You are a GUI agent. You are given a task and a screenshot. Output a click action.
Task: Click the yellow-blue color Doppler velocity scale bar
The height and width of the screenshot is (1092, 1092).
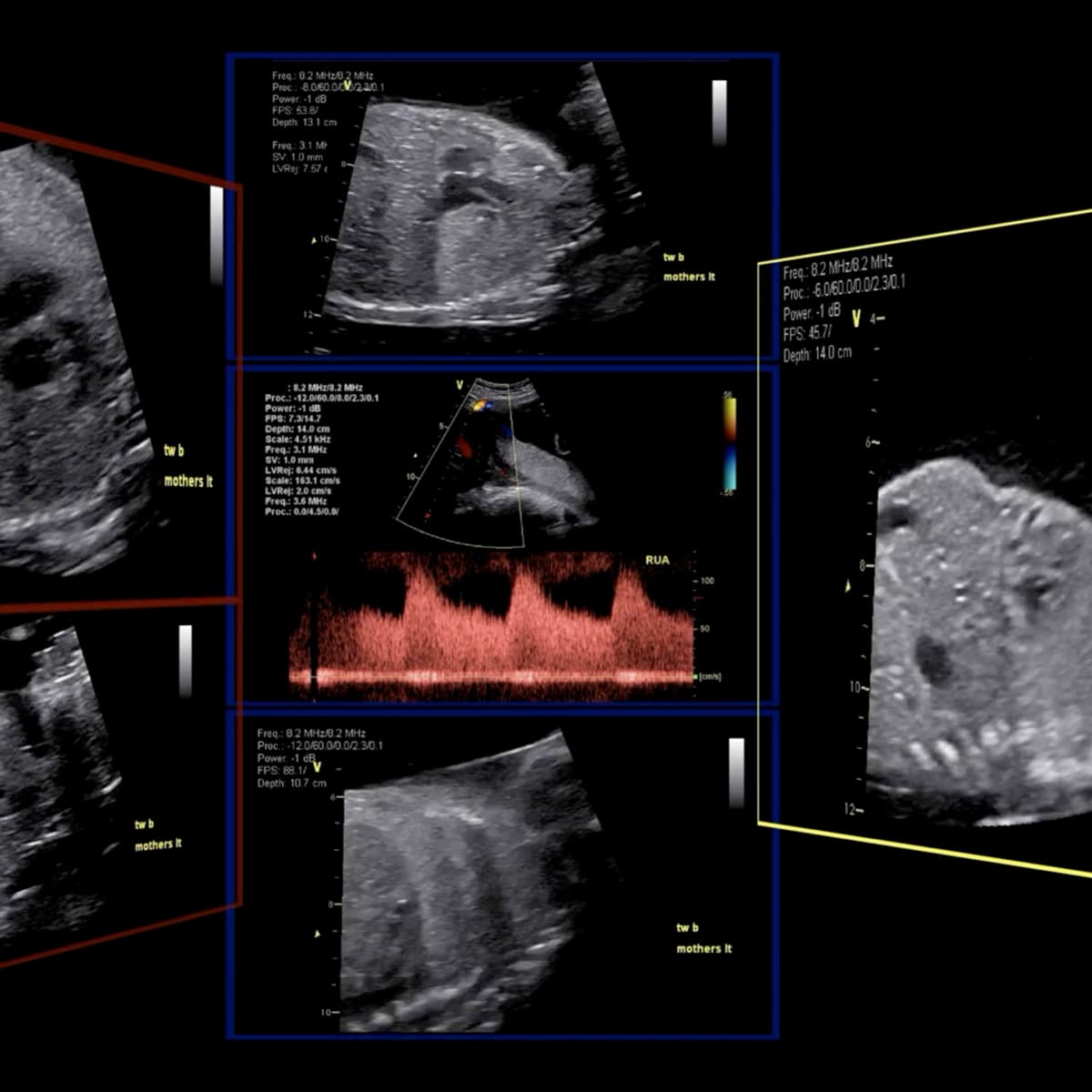point(730,445)
